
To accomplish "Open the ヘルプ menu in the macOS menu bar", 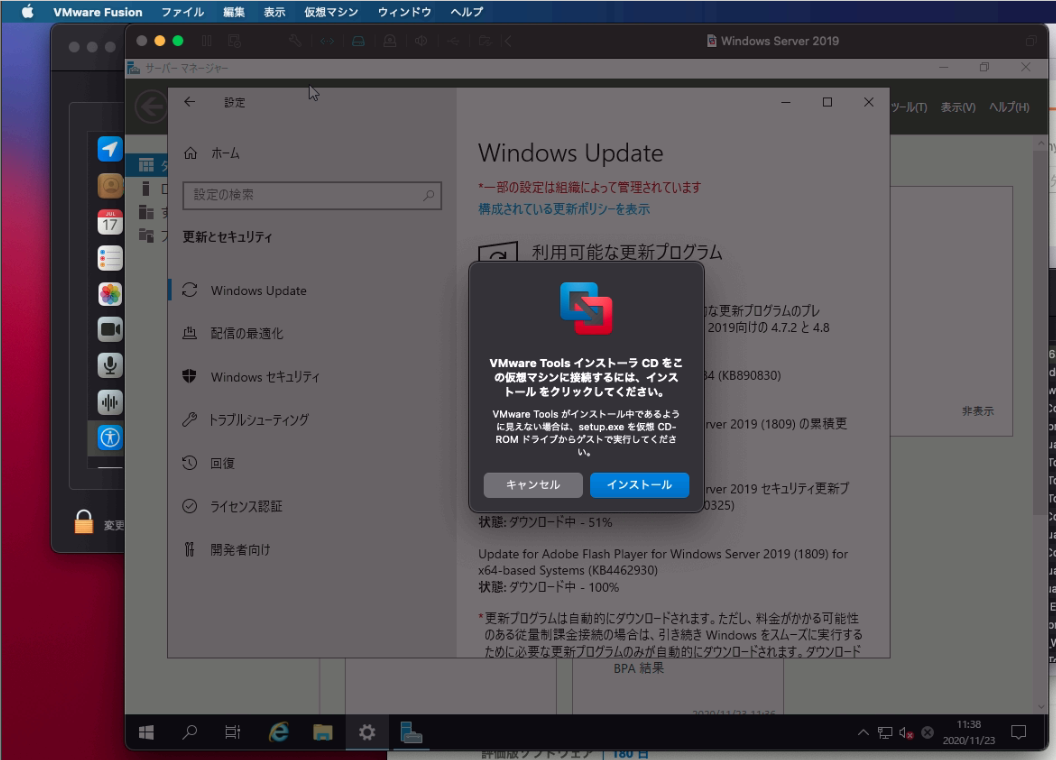I will [467, 11].
